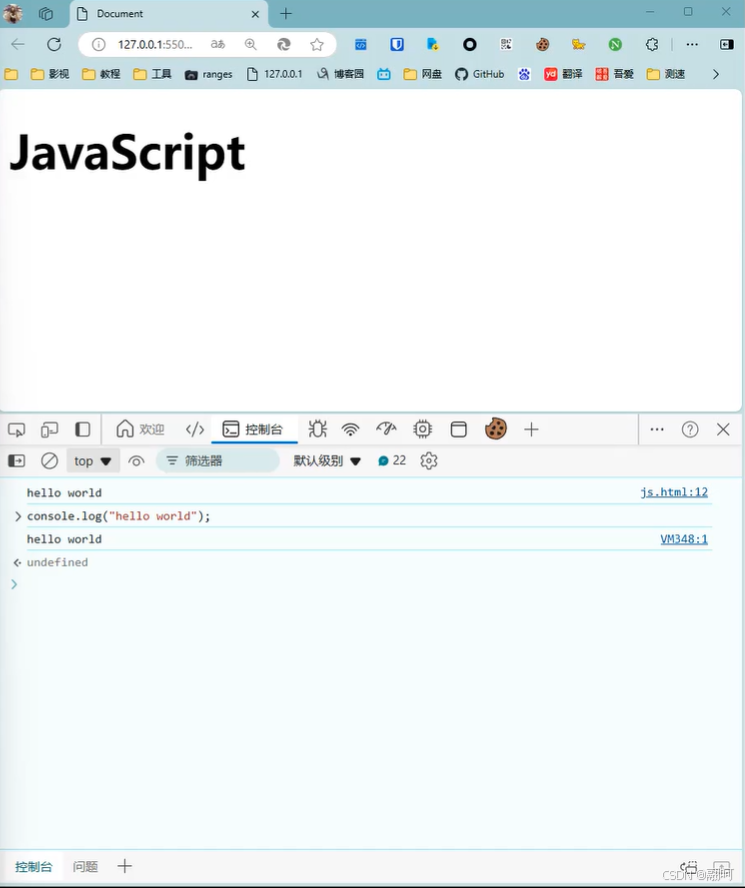Open the 测速 bookmarks folder
Image resolution: width=745 pixels, height=888 pixels.
(666, 74)
